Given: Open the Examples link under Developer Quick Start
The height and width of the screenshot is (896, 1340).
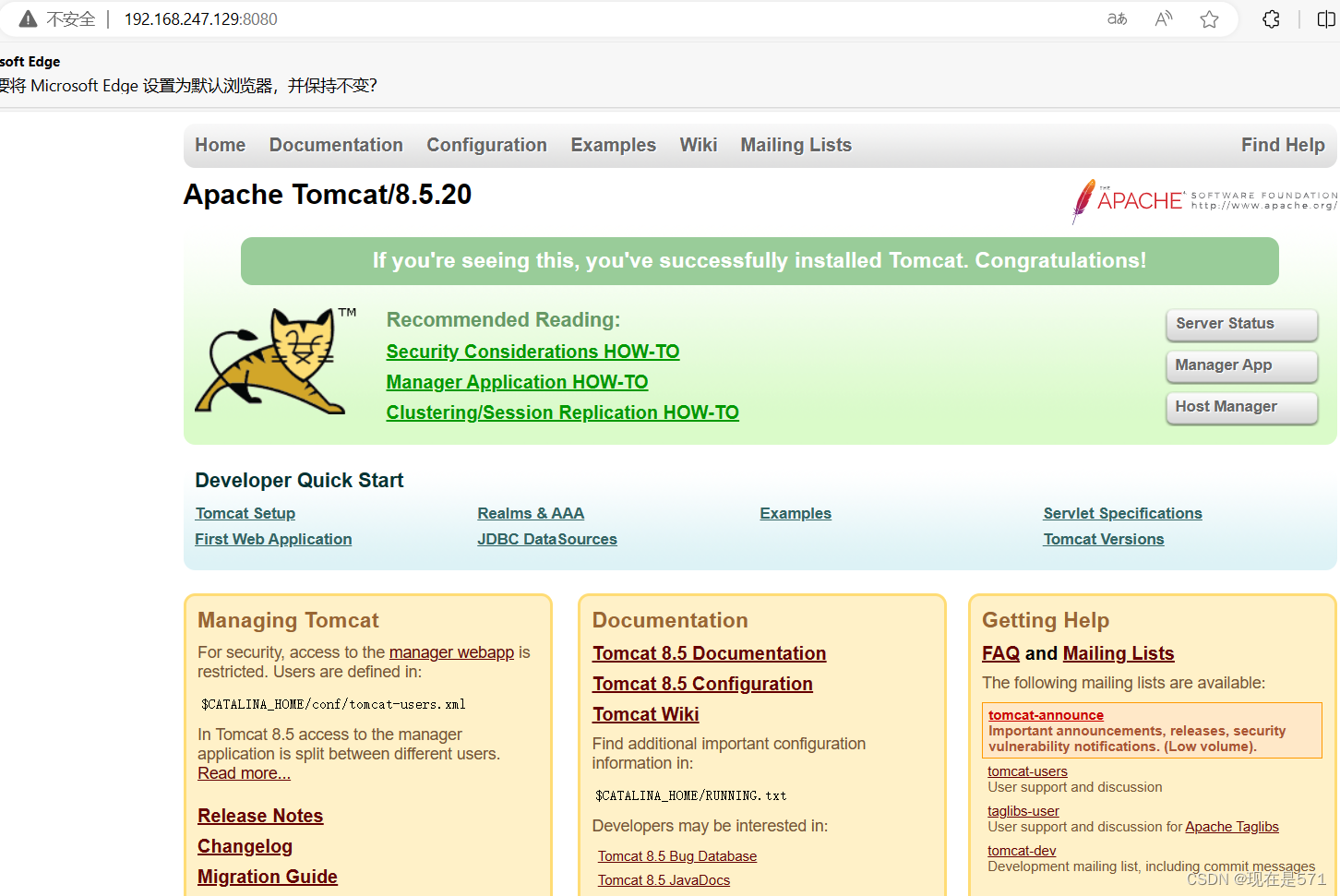Looking at the screenshot, I should tap(796, 513).
